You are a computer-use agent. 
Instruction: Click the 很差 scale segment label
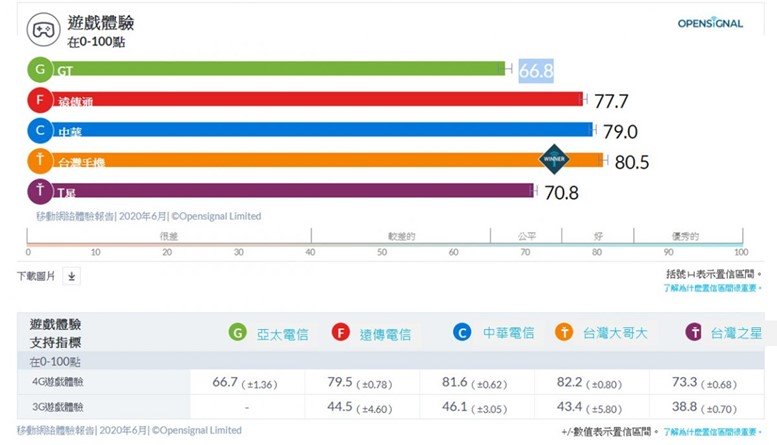168,236
